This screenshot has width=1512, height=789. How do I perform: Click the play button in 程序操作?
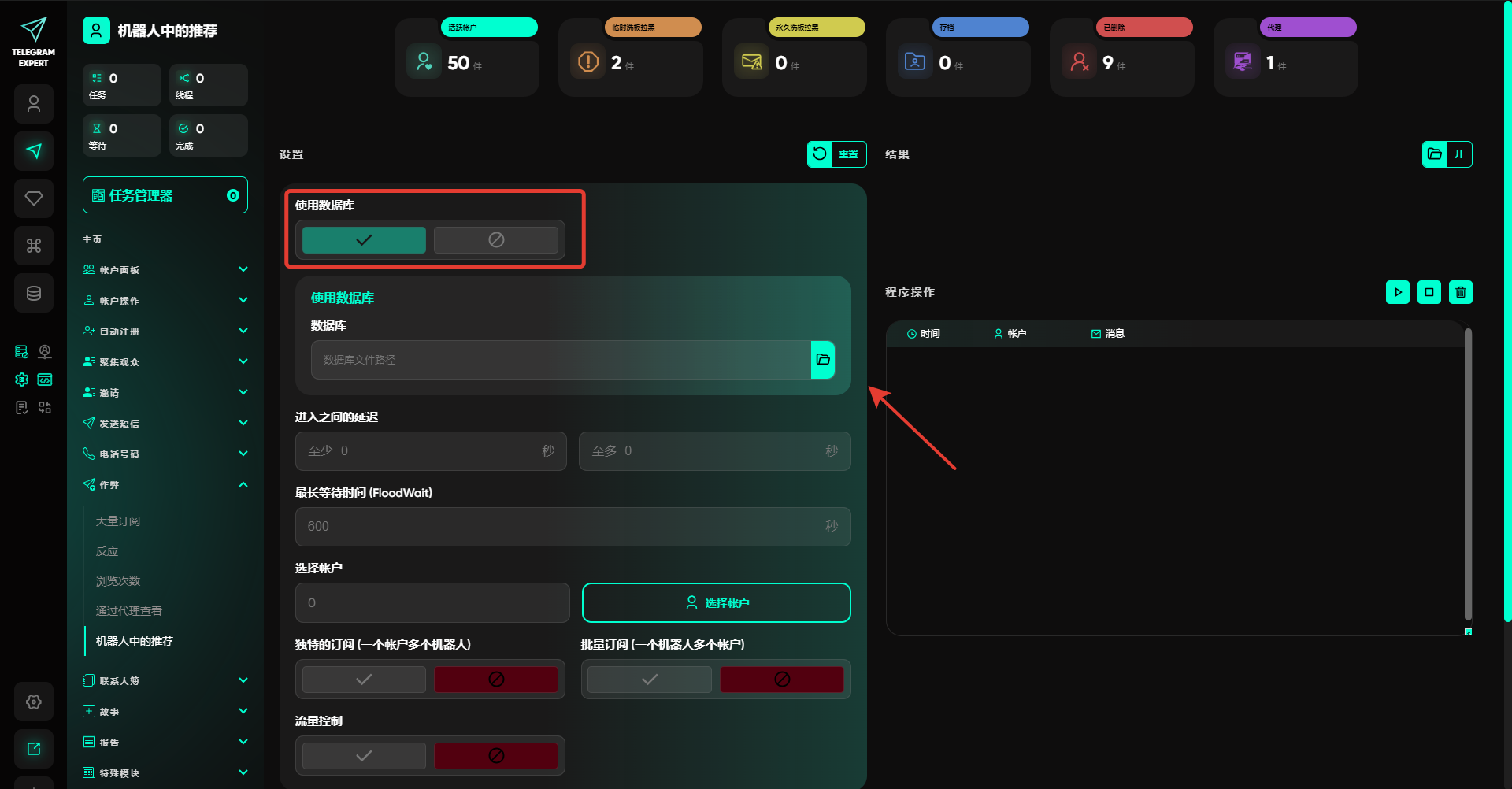pos(1397,292)
